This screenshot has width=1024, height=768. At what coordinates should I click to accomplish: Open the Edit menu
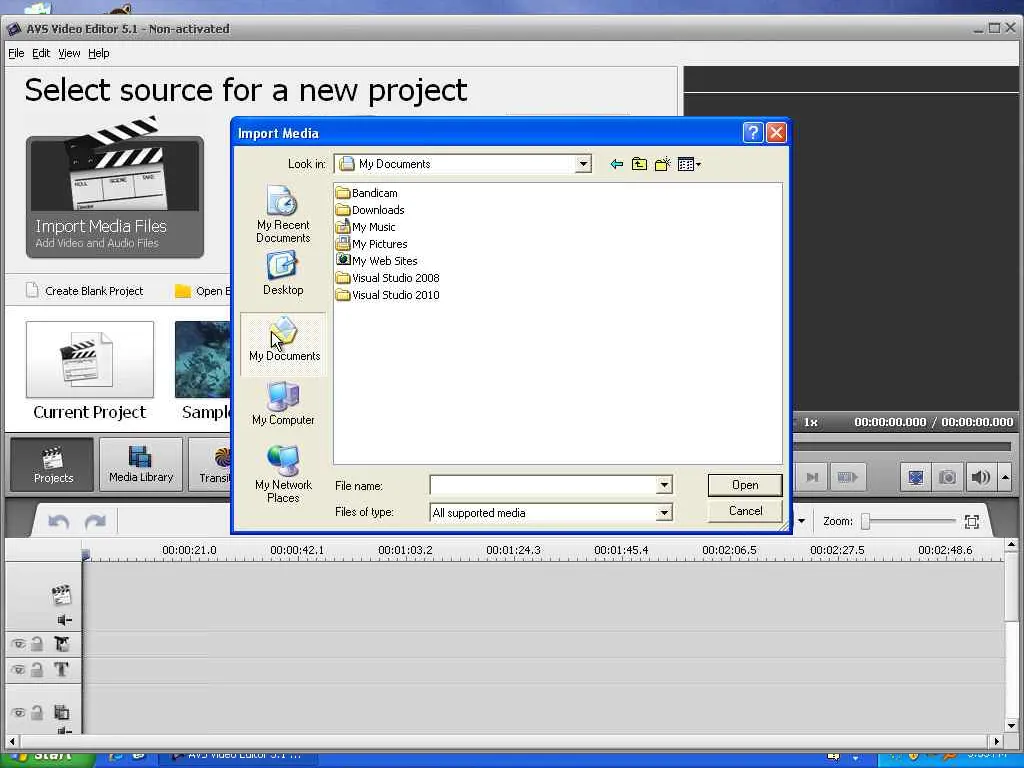pos(41,54)
